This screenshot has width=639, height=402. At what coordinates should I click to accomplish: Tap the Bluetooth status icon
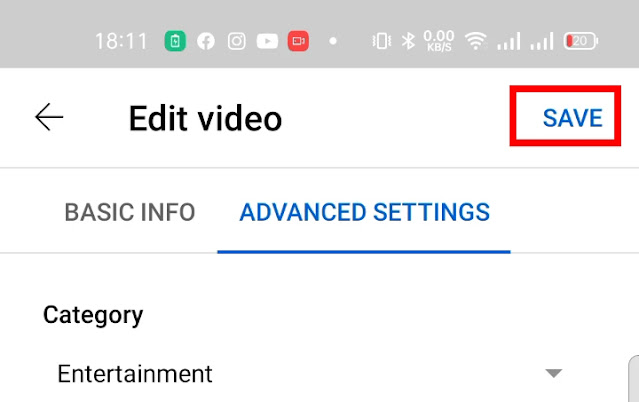(x=408, y=41)
